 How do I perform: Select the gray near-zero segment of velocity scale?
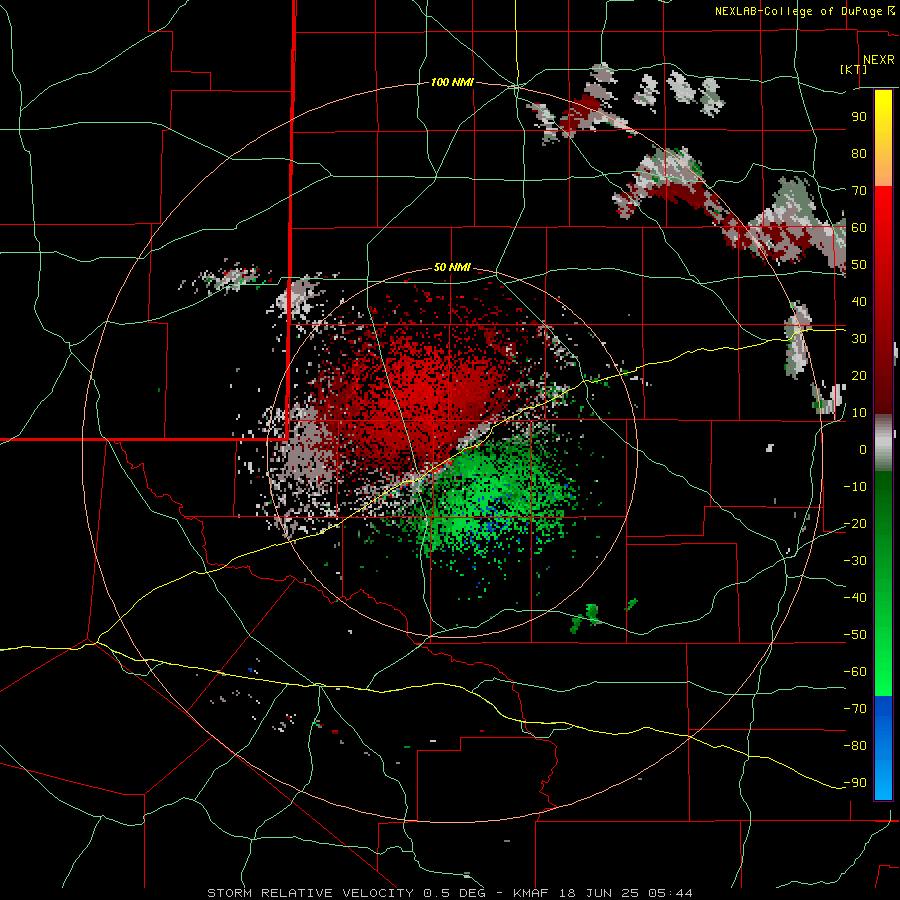click(883, 442)
